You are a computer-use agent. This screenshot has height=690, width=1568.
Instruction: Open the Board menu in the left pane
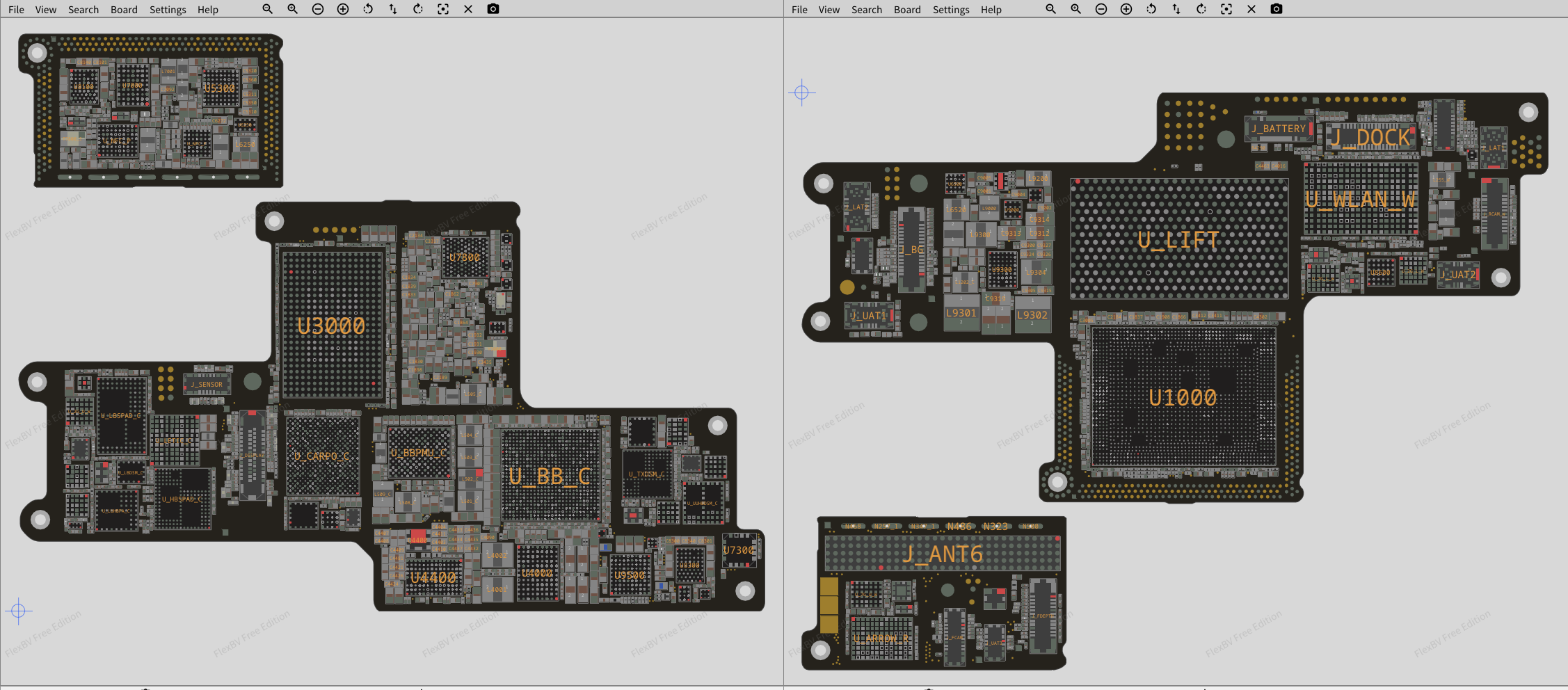pos(124,10)
